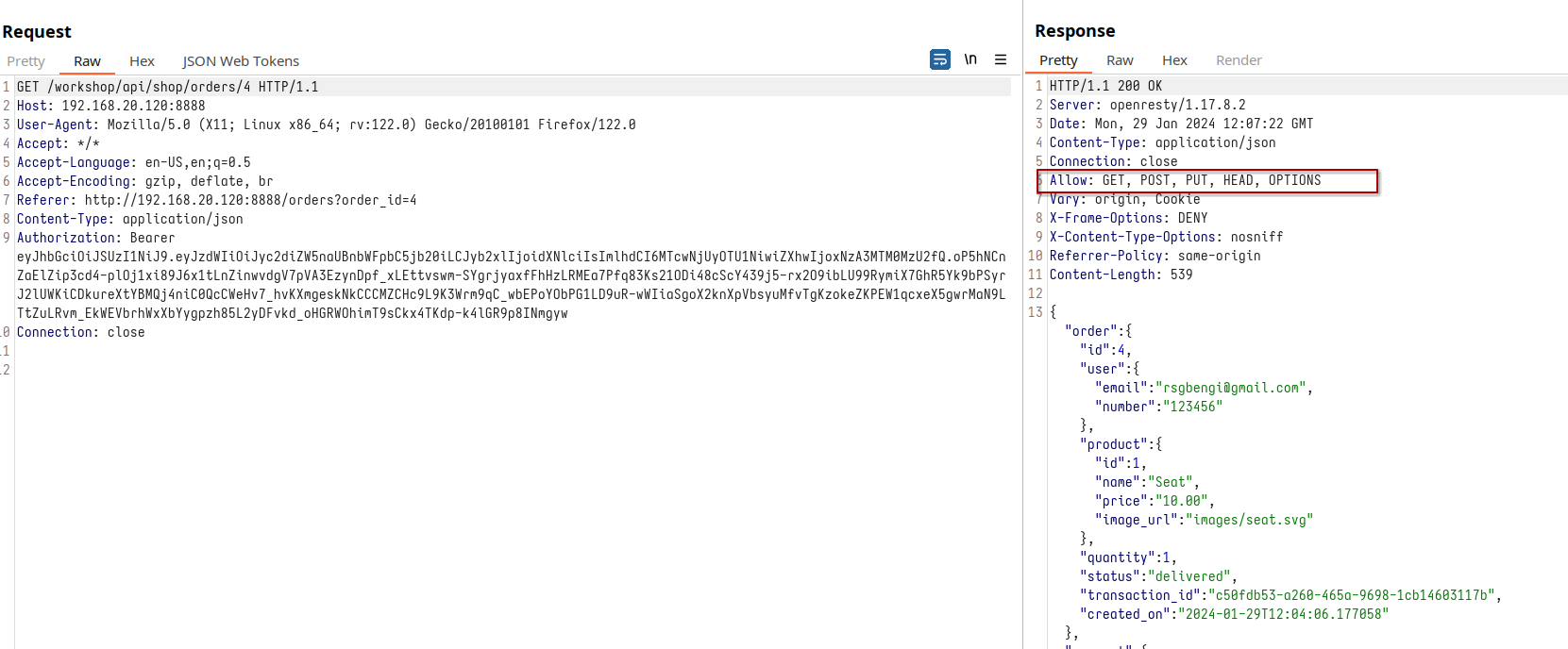Image resolution: width=1568 pixels, height=649 pixels.
Task: Open the JSON Web Tokens tab
Action: click(x=241, y=61)
